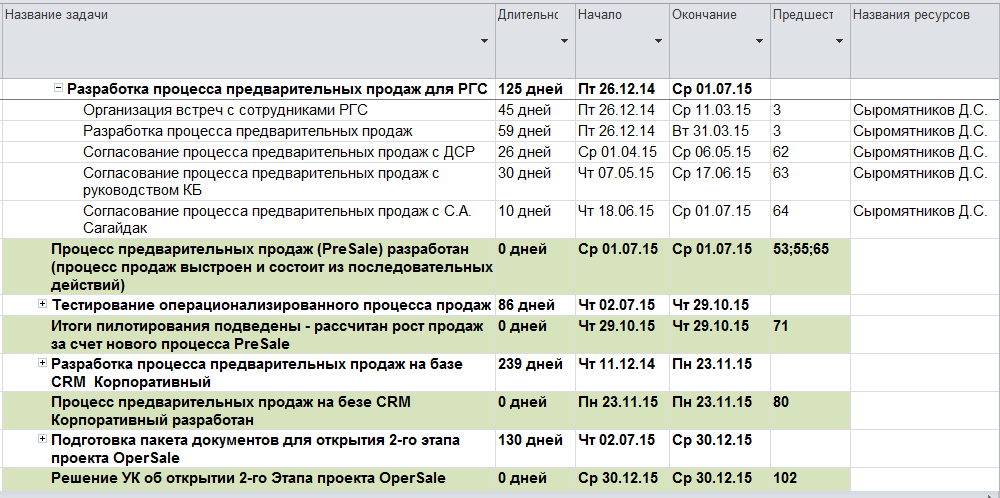Screen dimensions: 1000x498
Task: Click the Ср 30.12.15 finish date of Подготовка пакета
Action: click(x=712, y=440)
